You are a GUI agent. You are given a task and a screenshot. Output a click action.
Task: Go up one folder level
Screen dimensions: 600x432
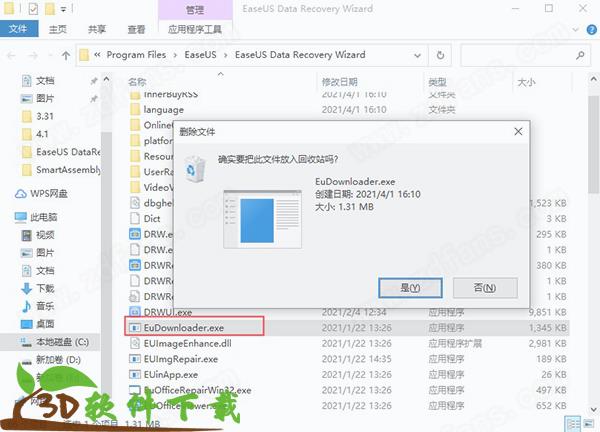pos(66,56)
